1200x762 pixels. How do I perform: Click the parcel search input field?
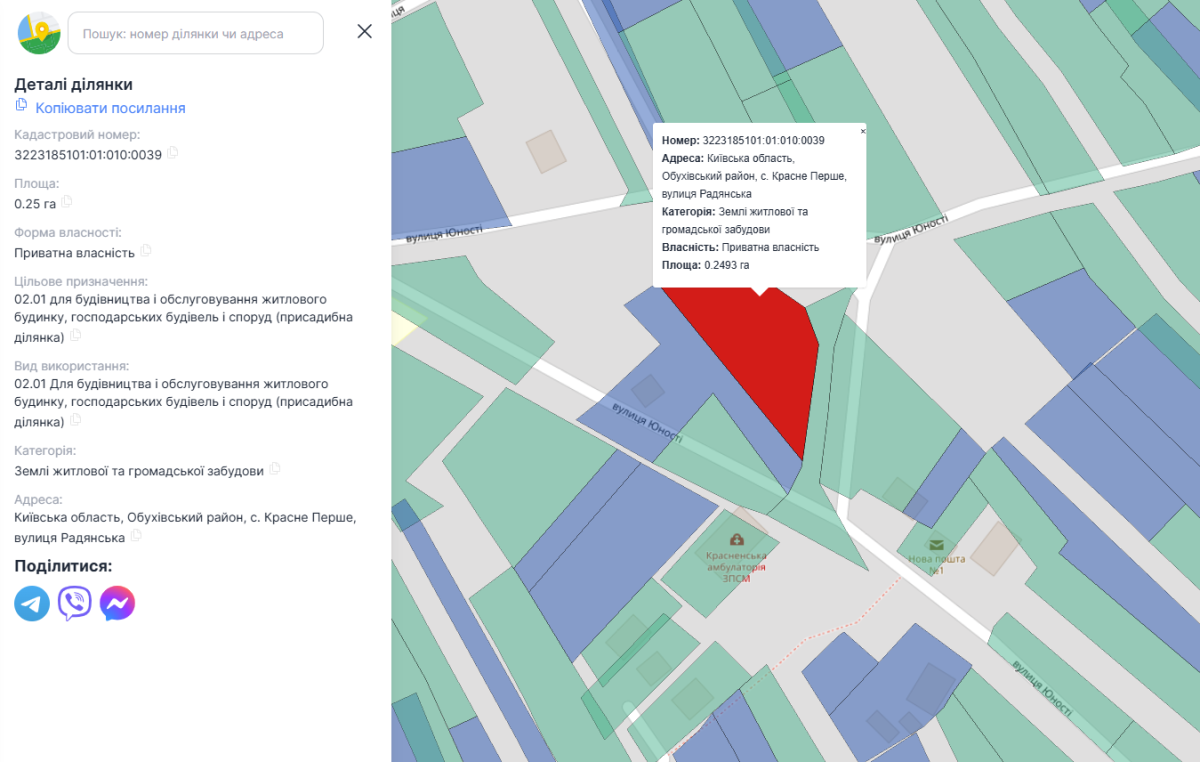(196, 33)
